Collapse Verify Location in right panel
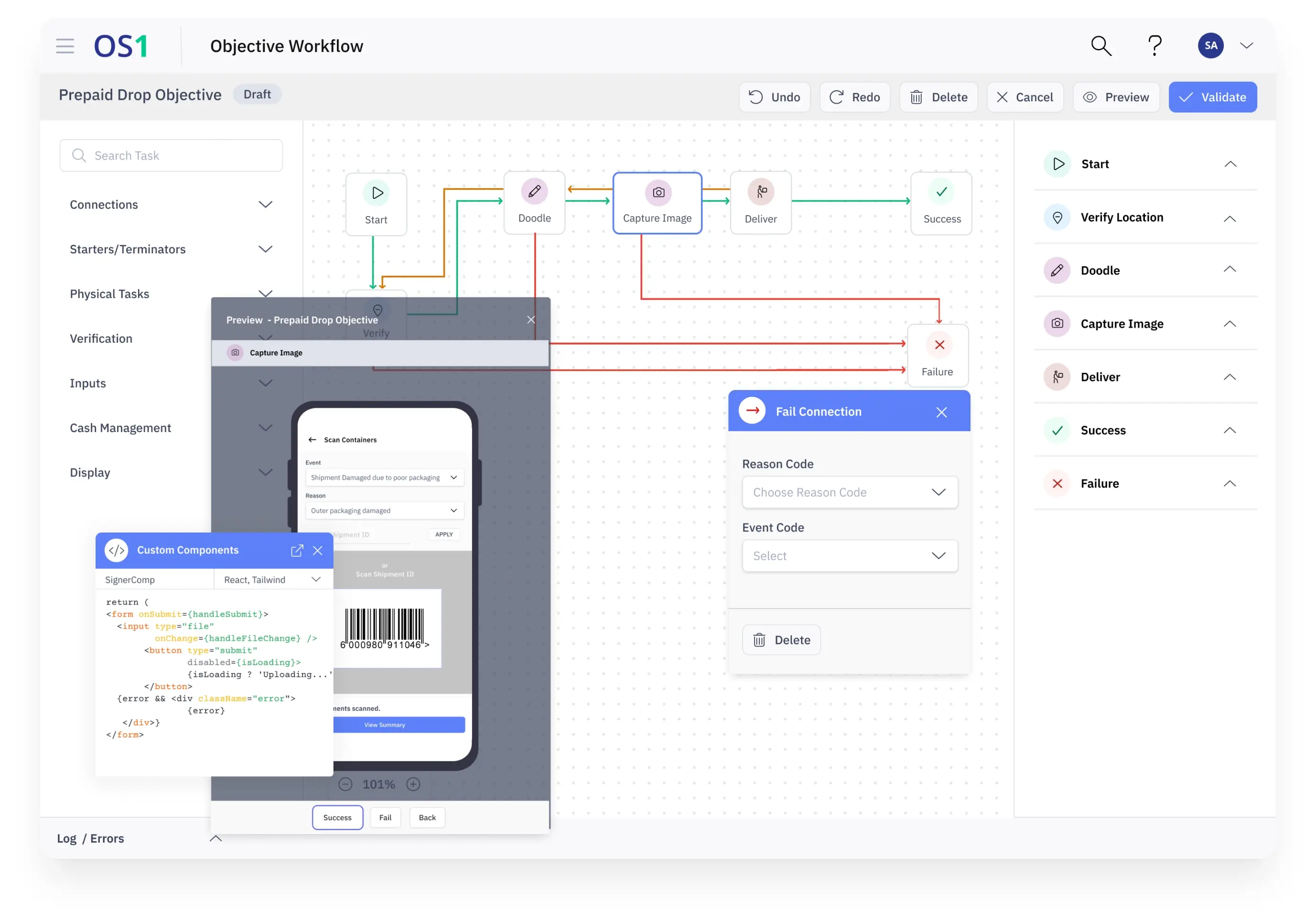The width and height of the screenshot is (1316, 922). click(1230, 218)
